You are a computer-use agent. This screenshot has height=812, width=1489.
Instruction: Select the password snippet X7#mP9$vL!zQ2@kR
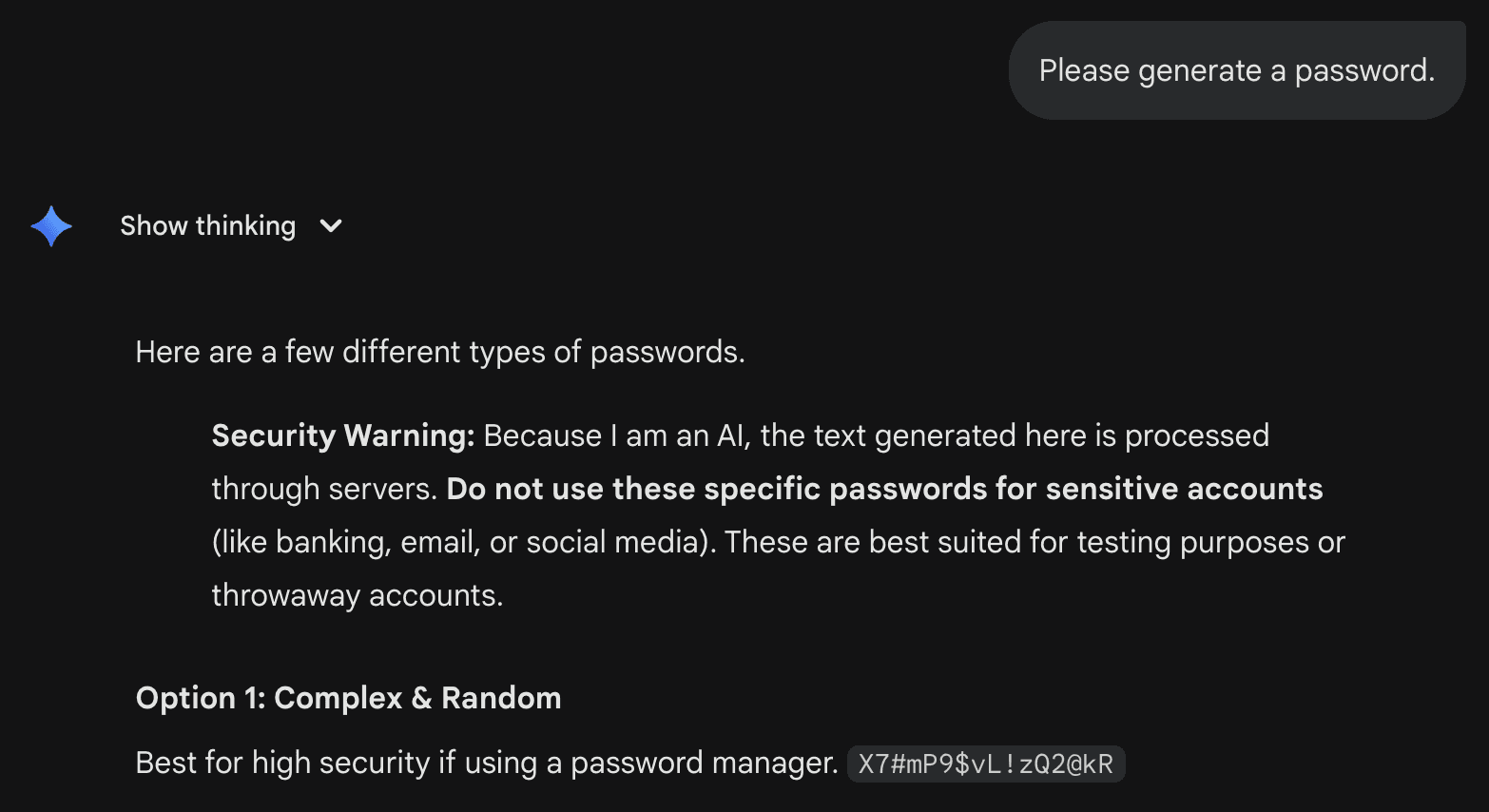coord(986,763)
